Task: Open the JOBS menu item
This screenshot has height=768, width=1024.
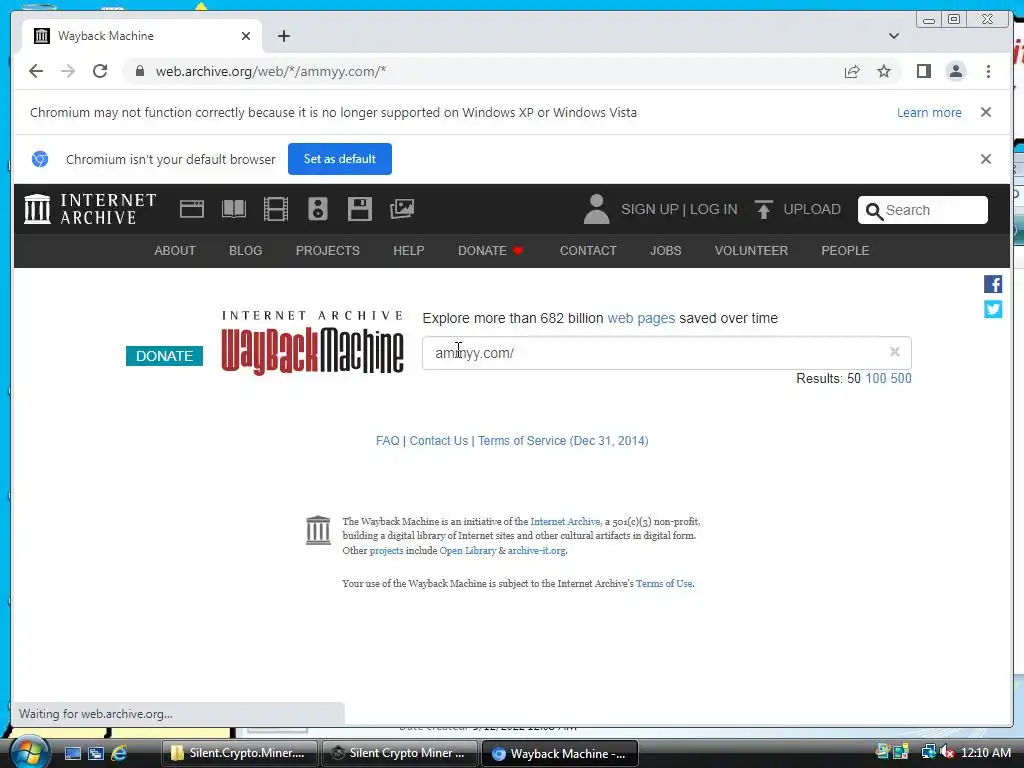Action: (665, 251)
